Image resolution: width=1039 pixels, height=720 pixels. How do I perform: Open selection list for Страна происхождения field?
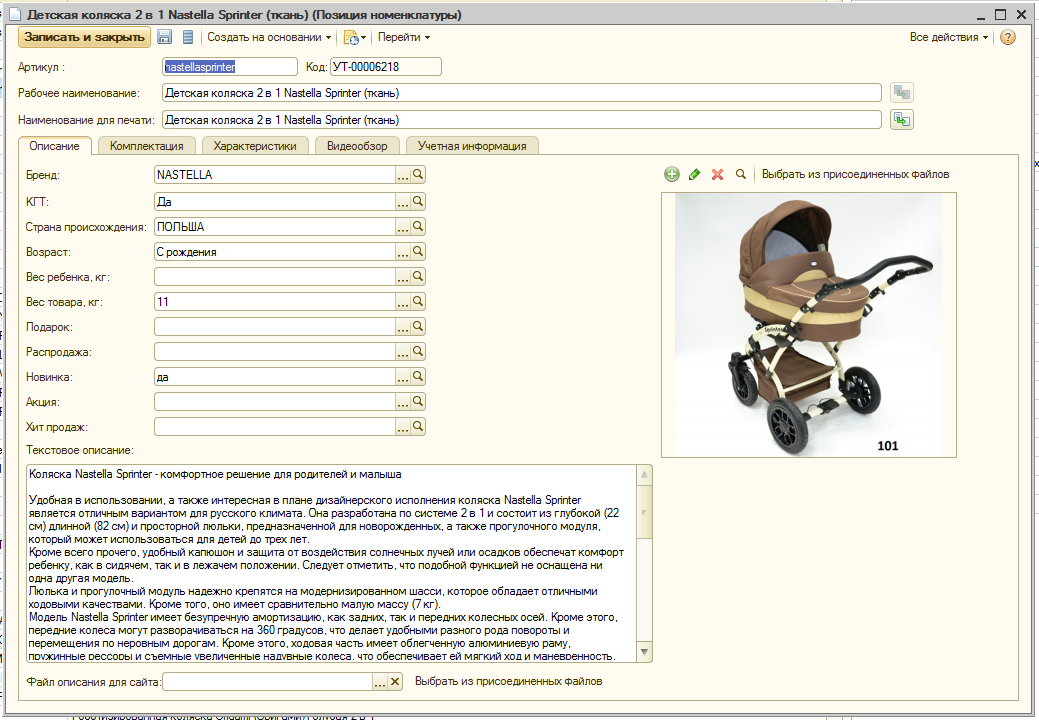tap(403, 226)
